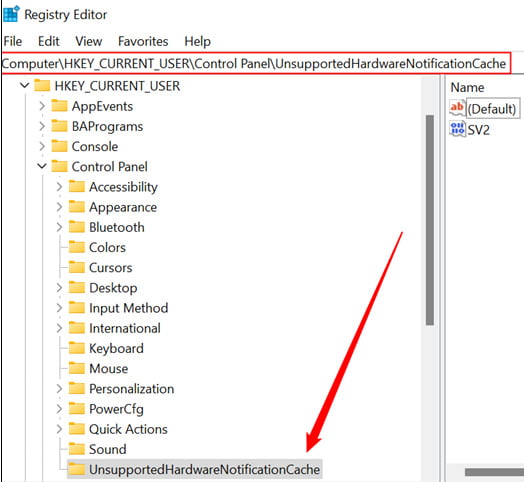
Task: Click the registry path address bar
Action: [x=256, y=63]
